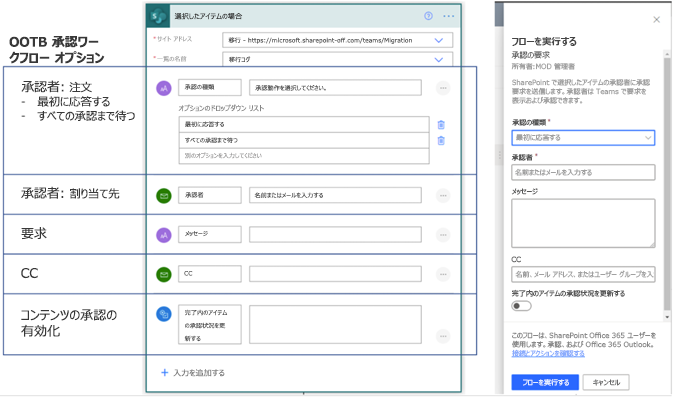The image size is (677, 399).
Task: Click the 承認動作を選択してください description field
Action: coord(335,88)
